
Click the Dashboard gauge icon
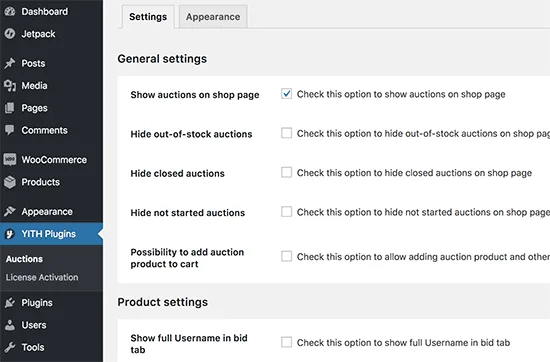10,12
